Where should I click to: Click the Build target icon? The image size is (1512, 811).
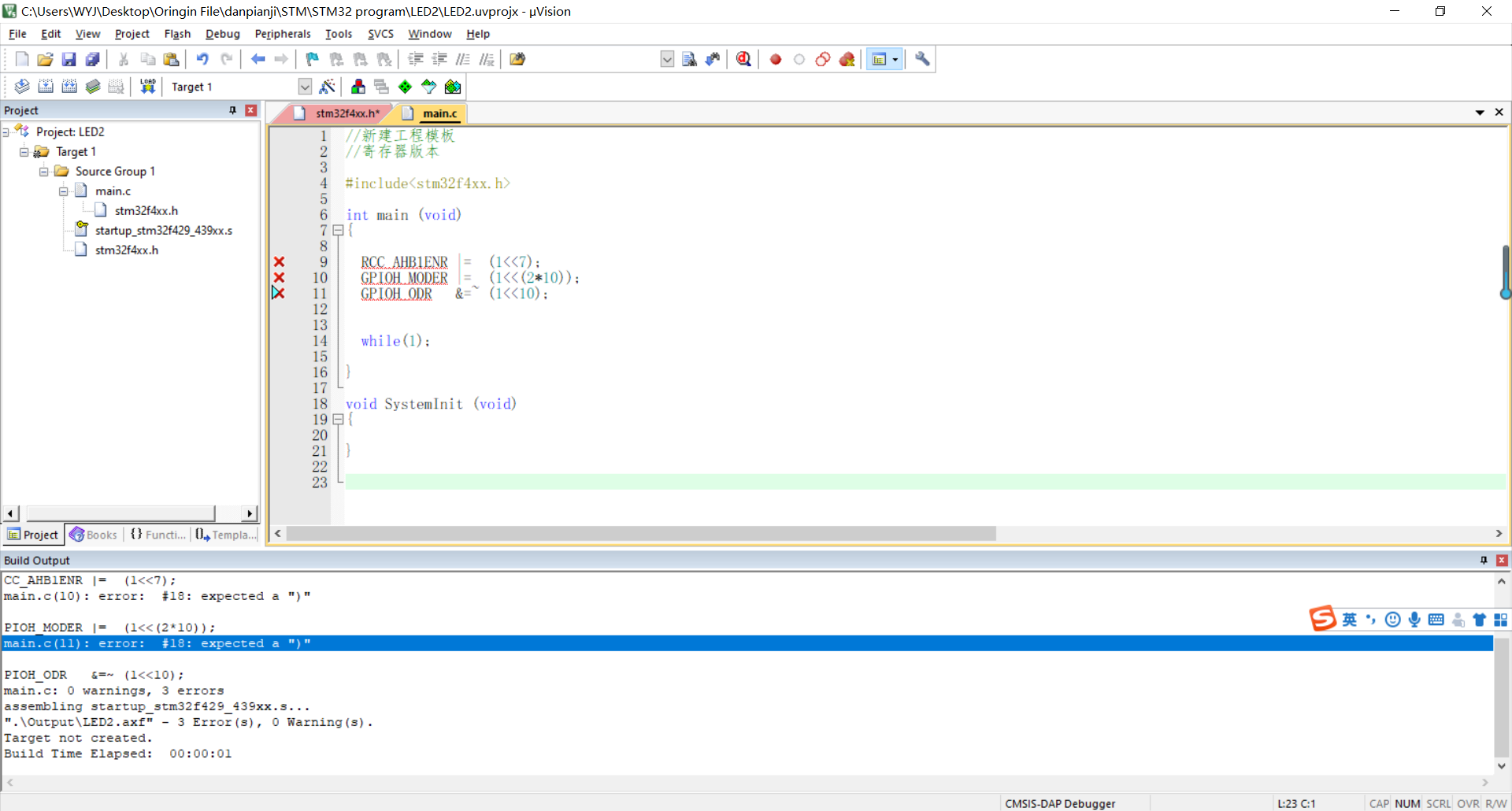(46, 87)
